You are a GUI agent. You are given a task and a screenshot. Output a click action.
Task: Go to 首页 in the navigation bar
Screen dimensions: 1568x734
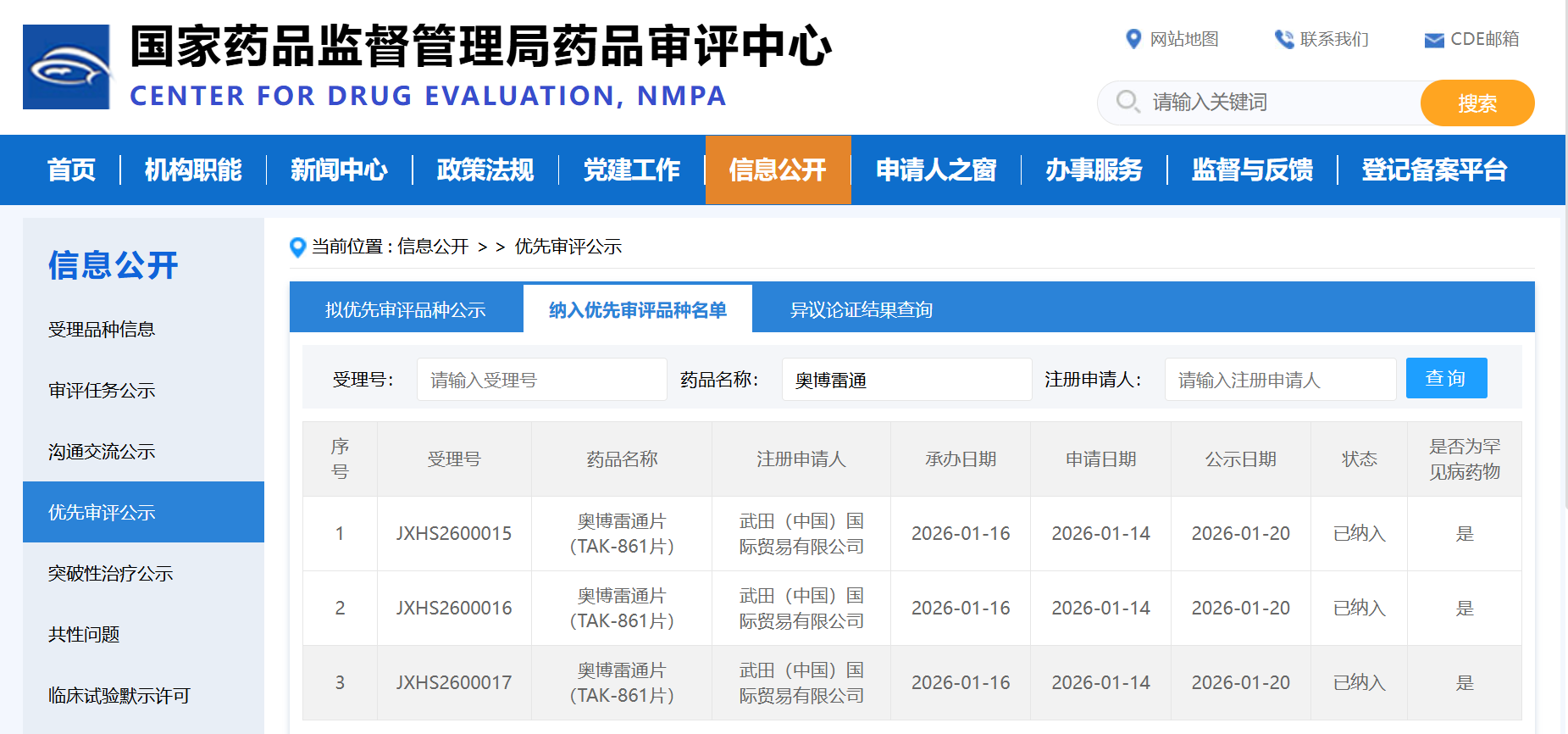[x=71, y=170]
